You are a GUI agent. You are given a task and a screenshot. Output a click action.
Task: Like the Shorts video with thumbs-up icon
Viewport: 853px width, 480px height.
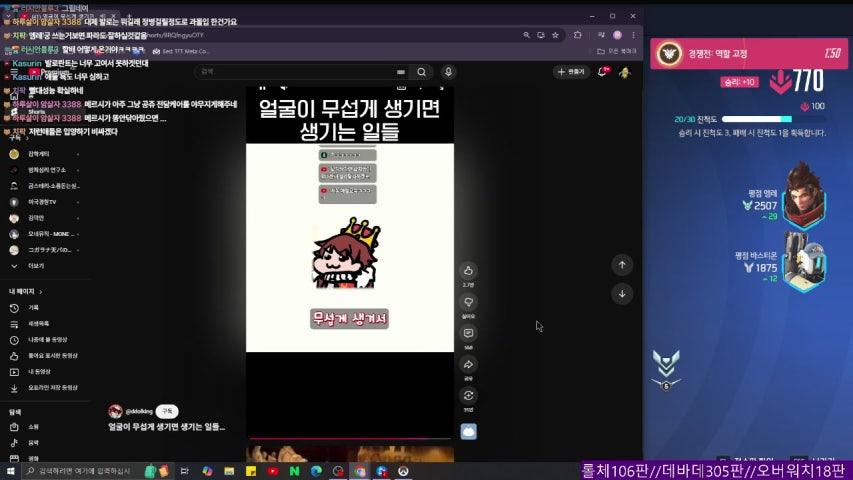[x=468, y=271]
